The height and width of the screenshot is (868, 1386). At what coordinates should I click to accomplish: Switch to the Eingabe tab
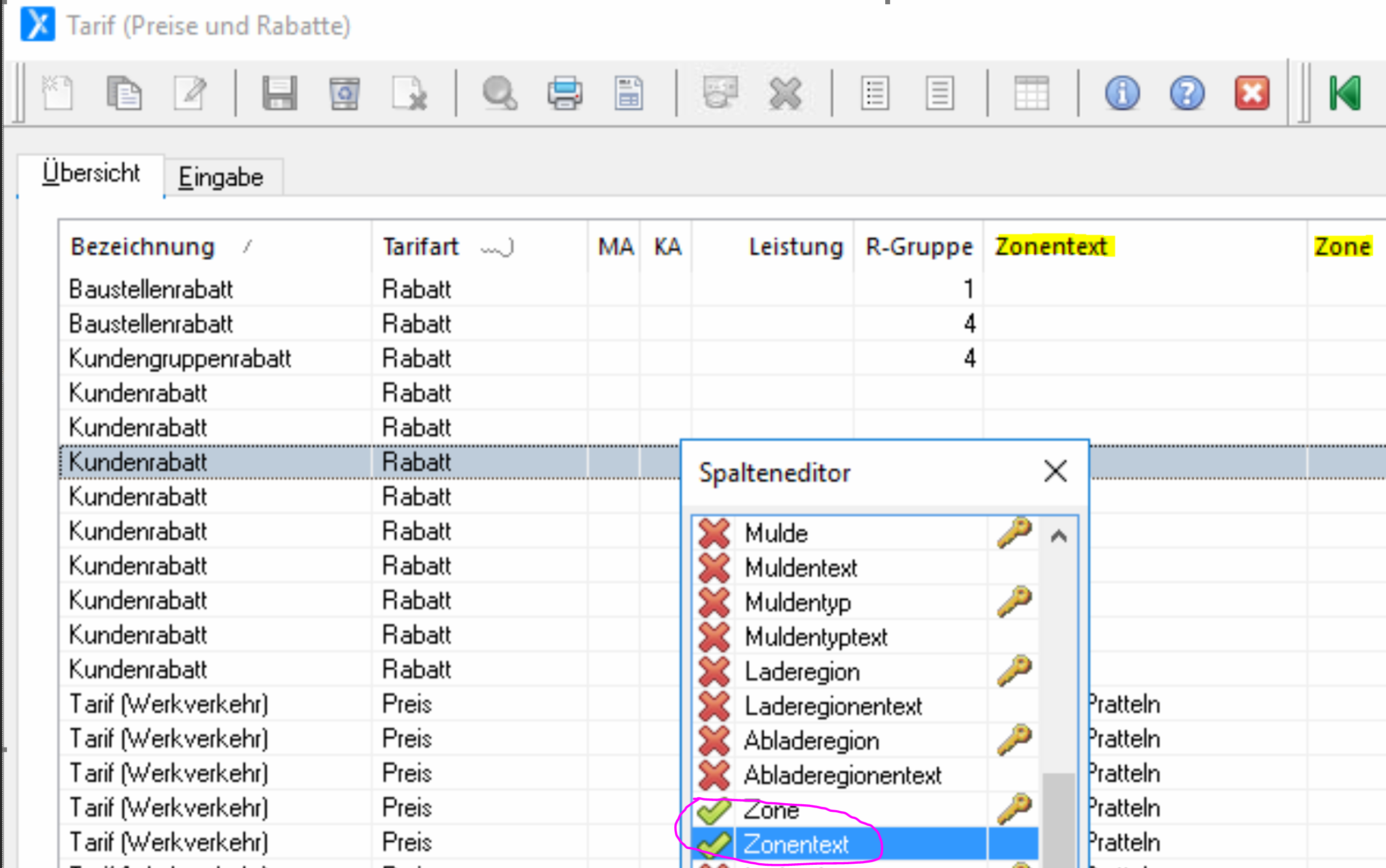(221, 177)
